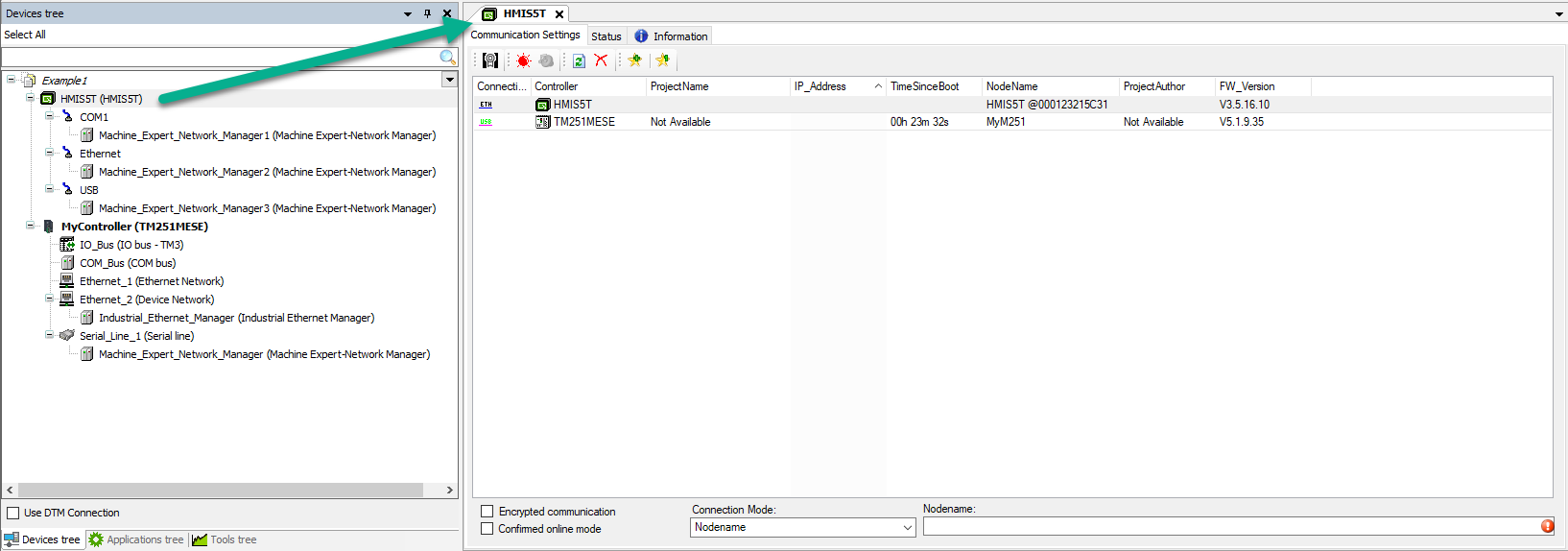Switch to the Devices tree bottom tab
Viewport: 1568px width, 551px height.
(42, 539)
